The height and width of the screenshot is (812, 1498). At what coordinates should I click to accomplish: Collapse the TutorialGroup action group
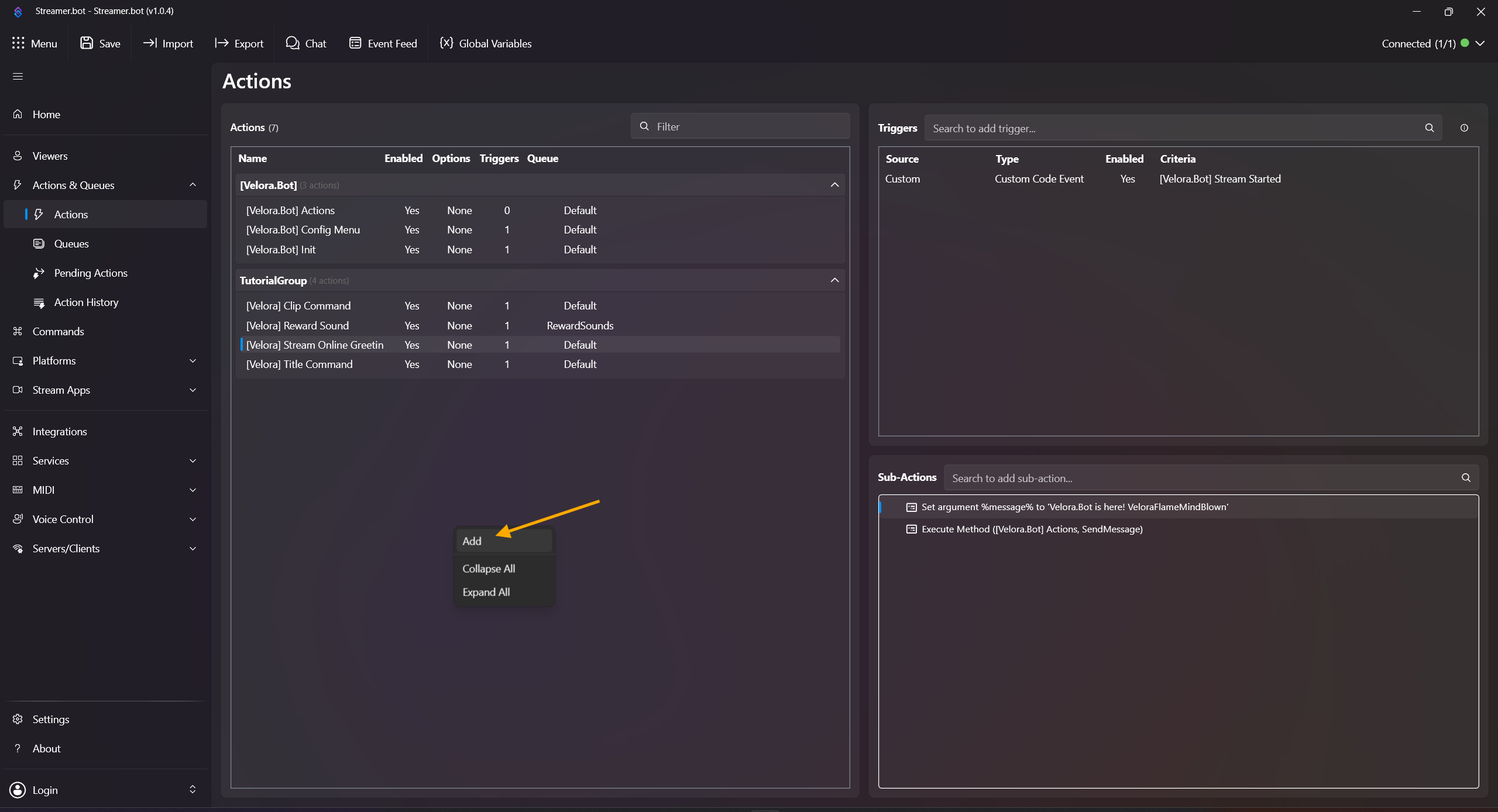pyautogui.click(x=834, y=280)
